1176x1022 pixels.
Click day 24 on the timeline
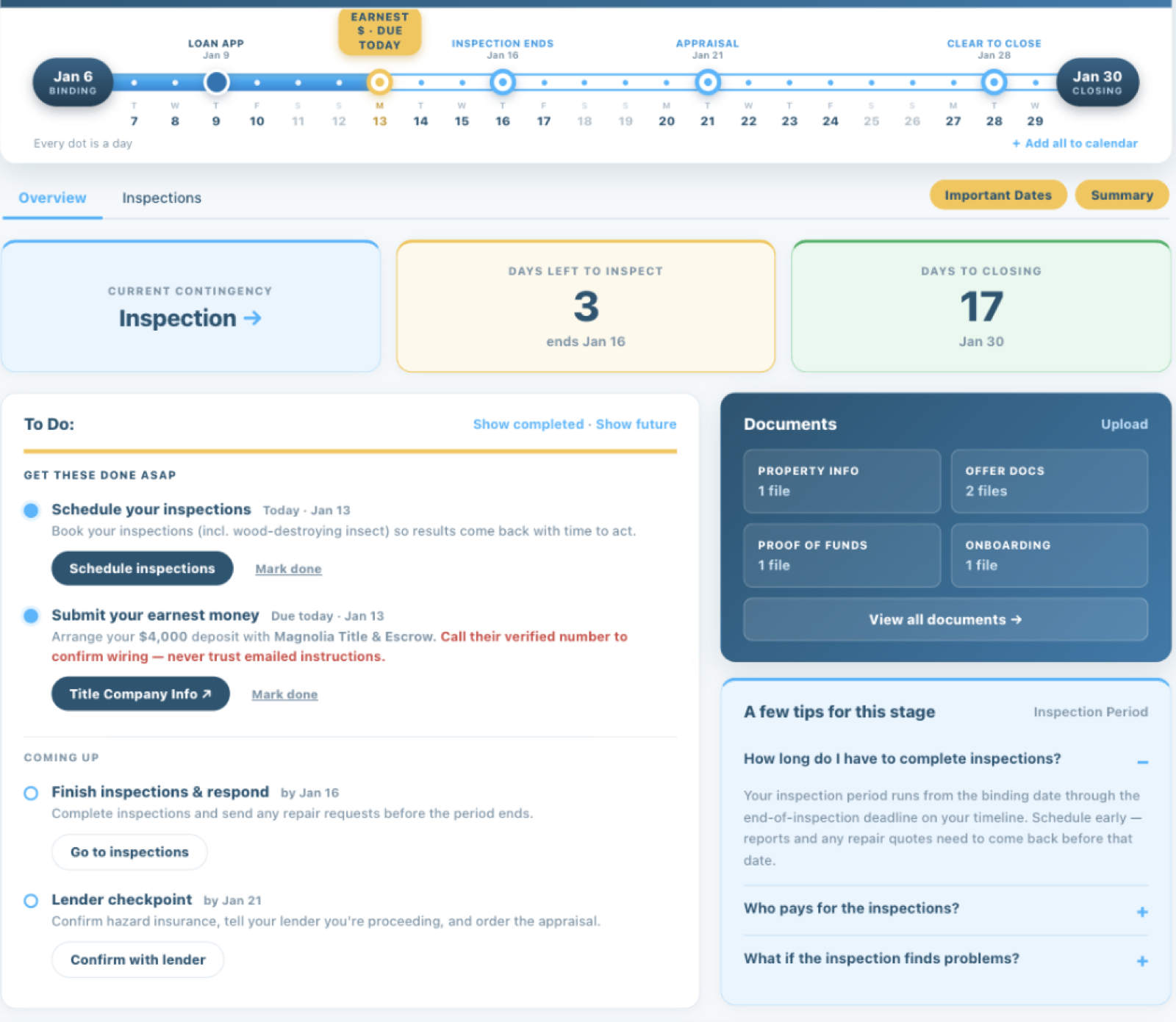(831, 121)
